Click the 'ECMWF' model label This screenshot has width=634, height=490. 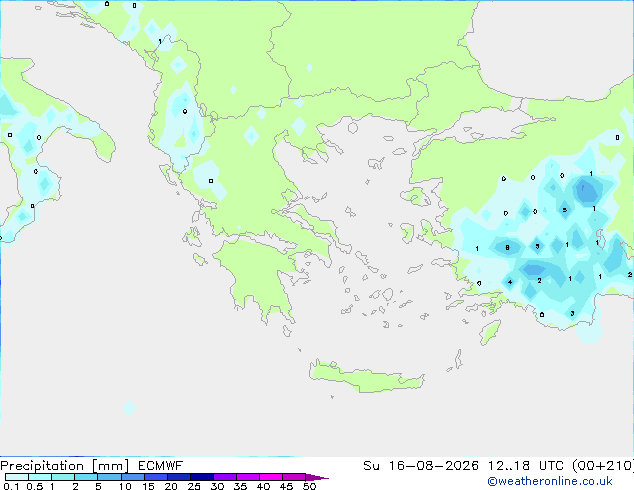(x=160, y=466)
